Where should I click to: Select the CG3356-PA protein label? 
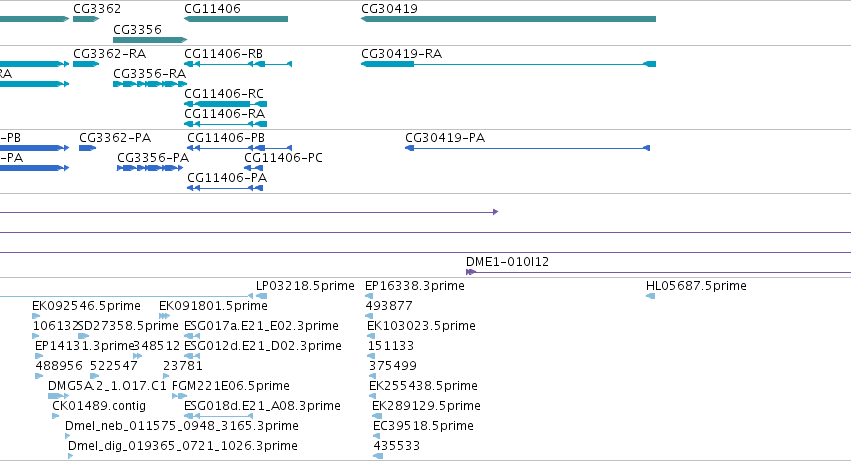[153, 158]
